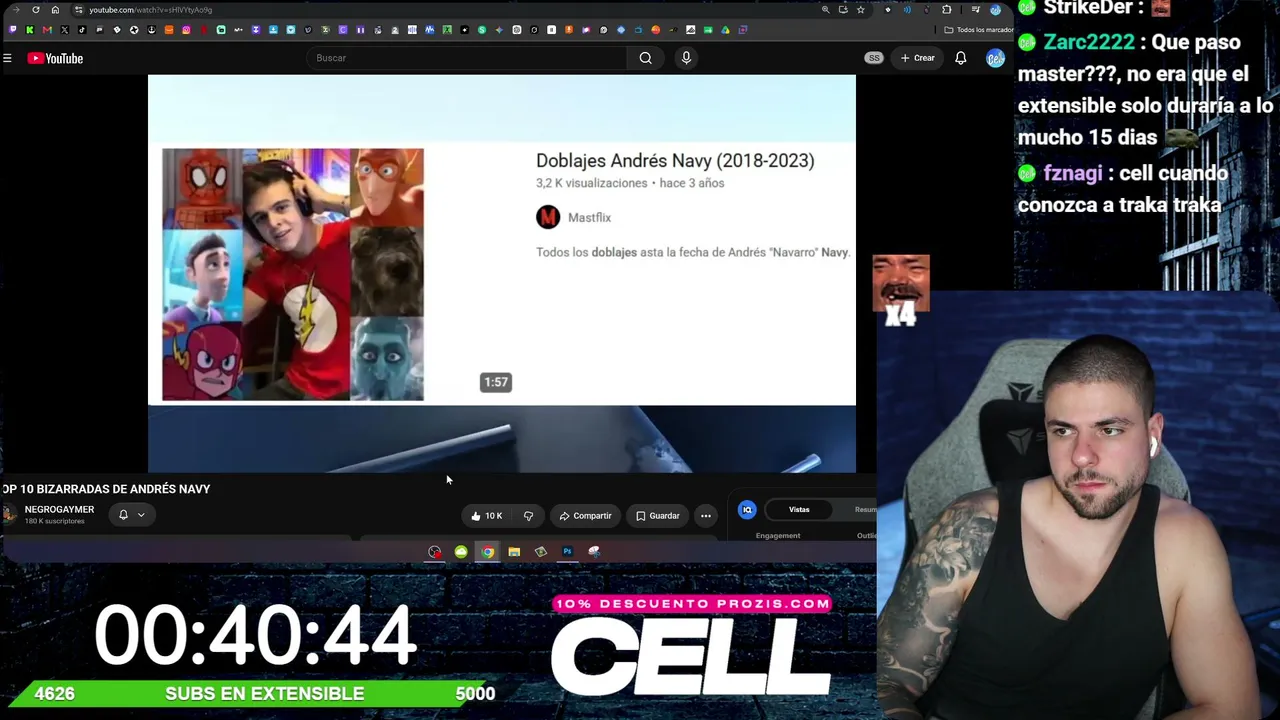Open File Explorer from the taskbar
The image size is (1280, 720).
pos(514,552)
